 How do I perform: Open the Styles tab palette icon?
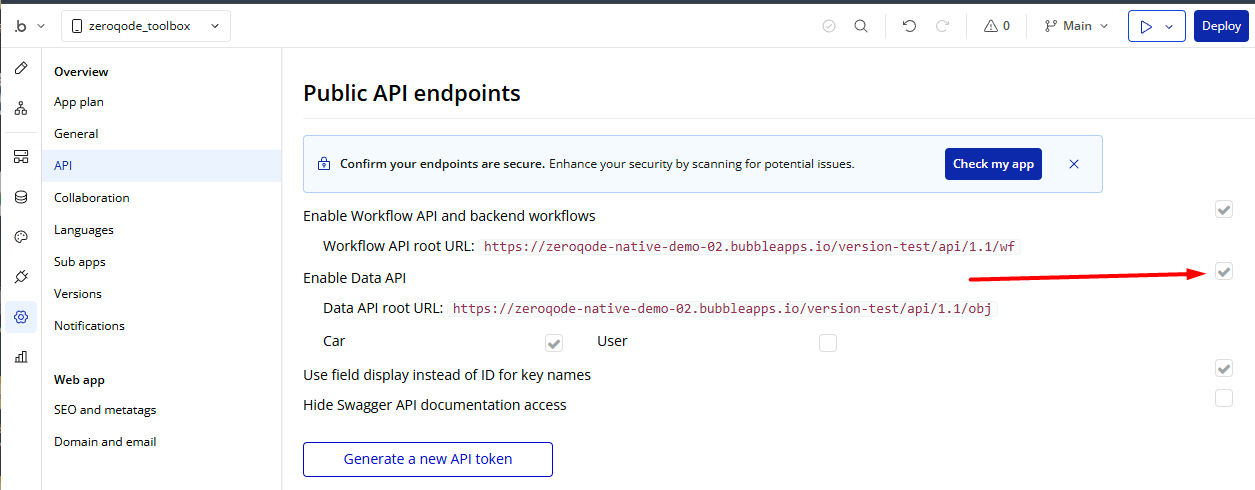21,237
